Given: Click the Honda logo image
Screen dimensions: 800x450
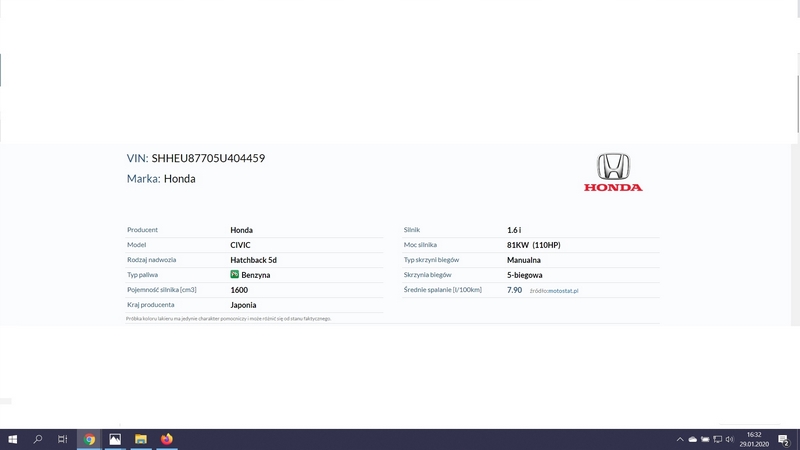Looking at the screenshot, I should pos(613,172).
